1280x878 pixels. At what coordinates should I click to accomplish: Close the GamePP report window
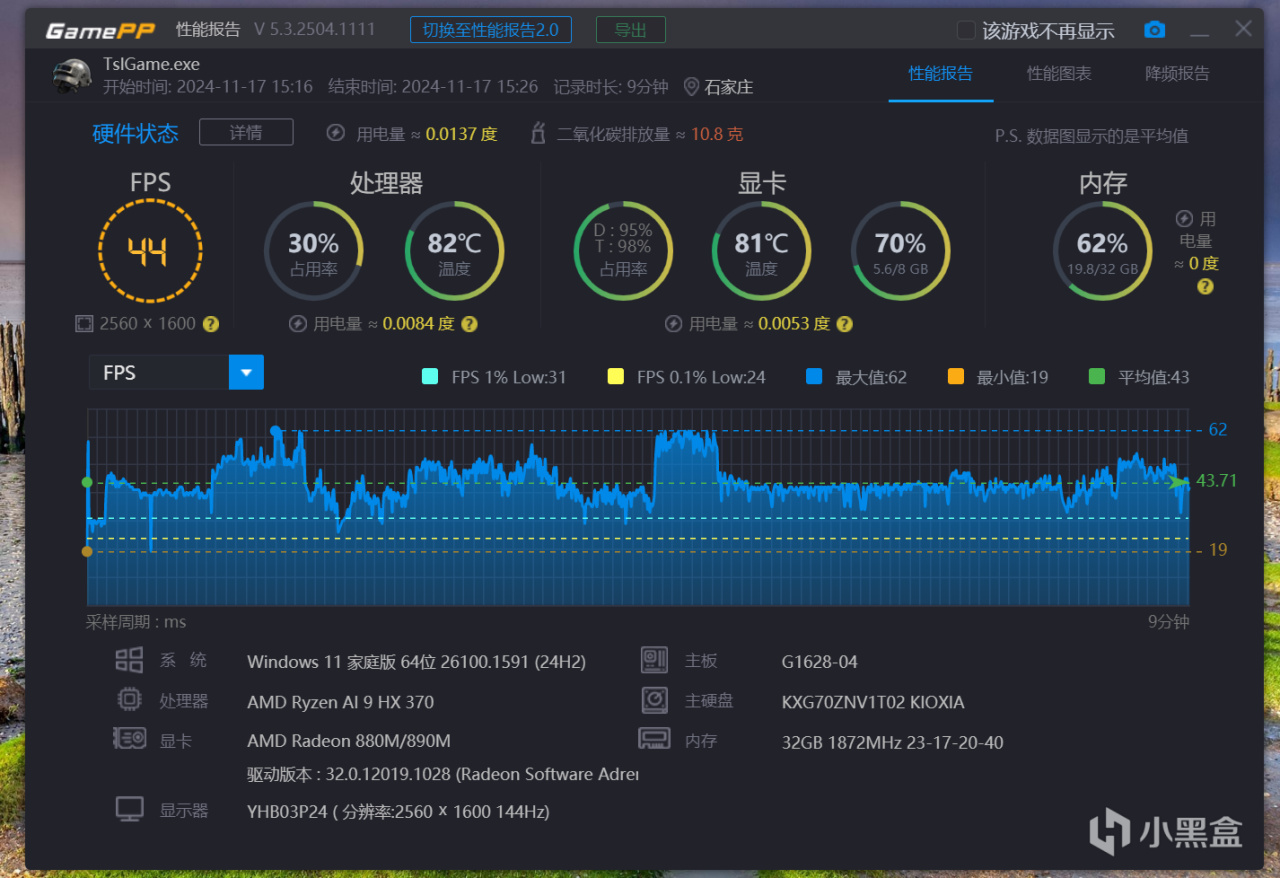click(x=1243, y=29)
